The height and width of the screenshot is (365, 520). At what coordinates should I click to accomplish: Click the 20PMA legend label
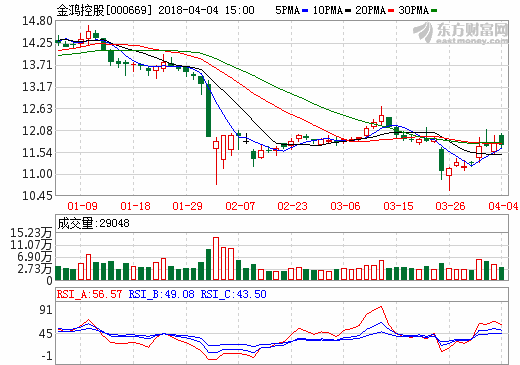(370, 10)
